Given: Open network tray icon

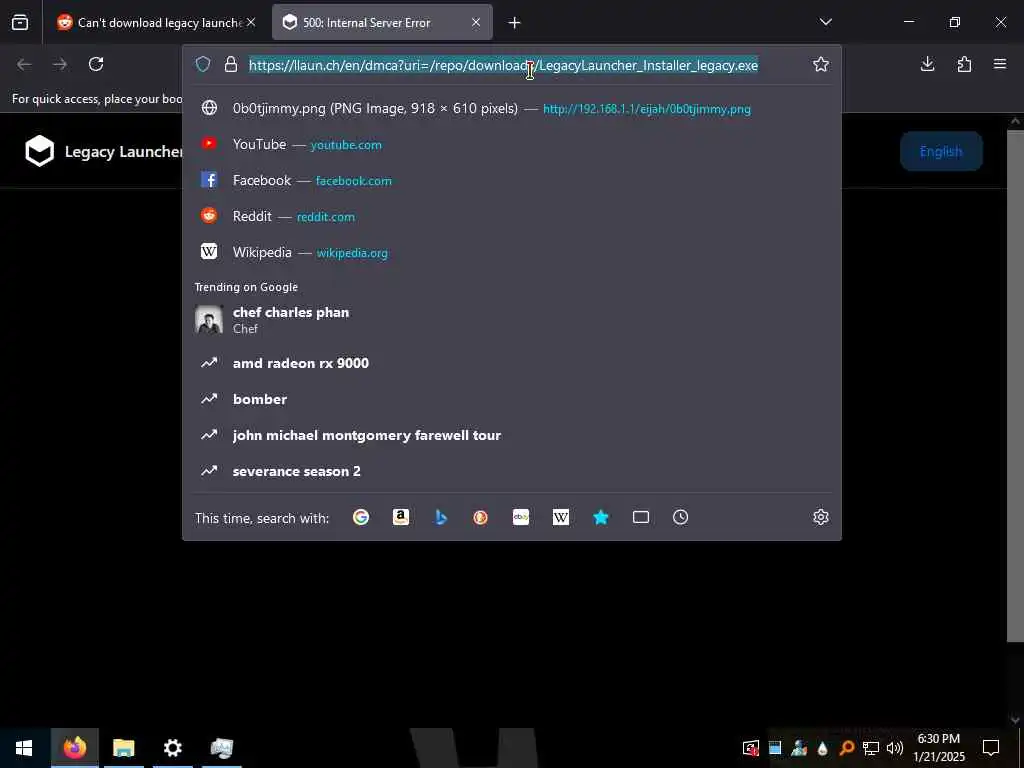Looking at the screenshot, I should pos(871,748).
